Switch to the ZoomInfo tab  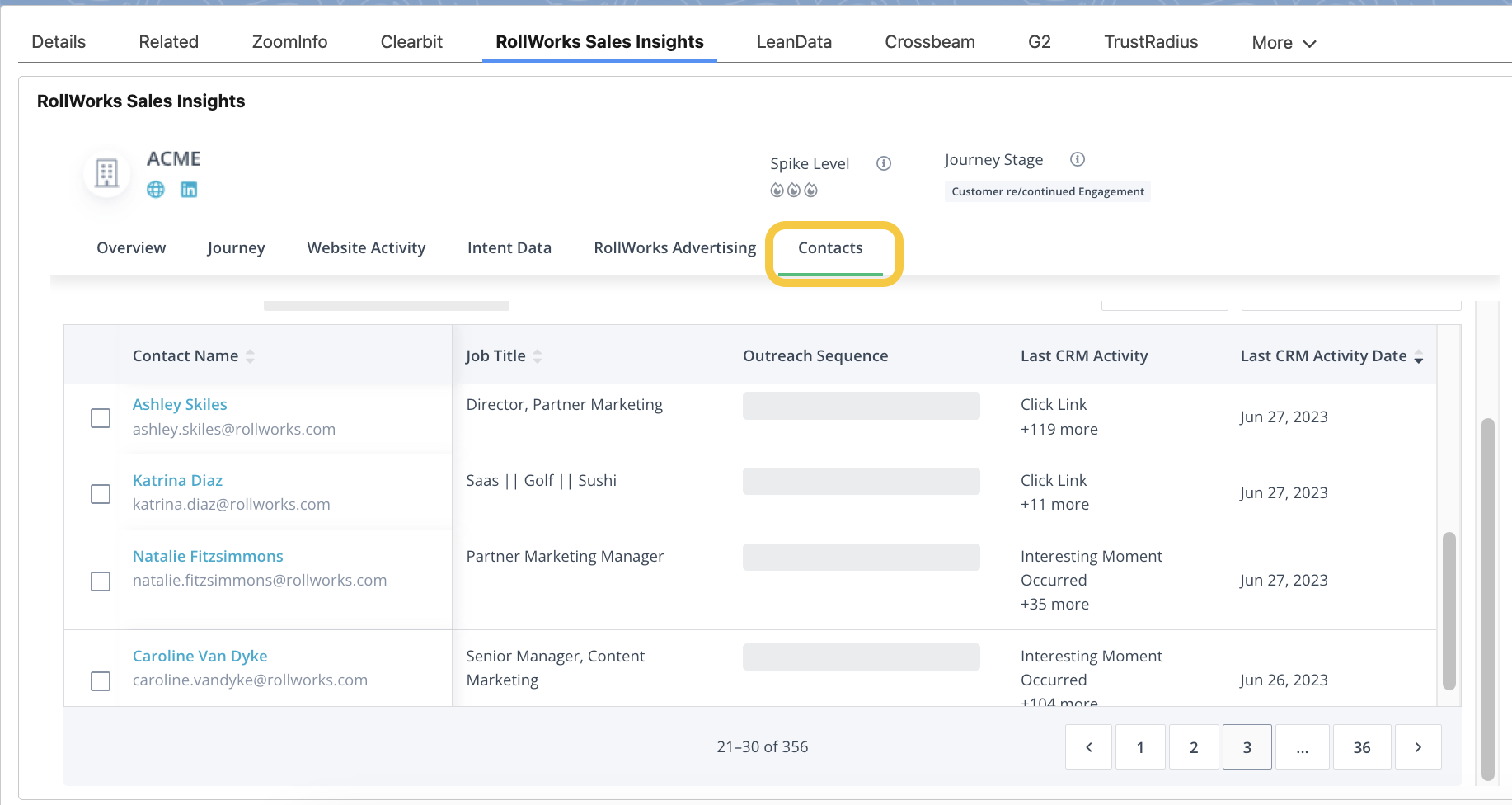point(289,42)
